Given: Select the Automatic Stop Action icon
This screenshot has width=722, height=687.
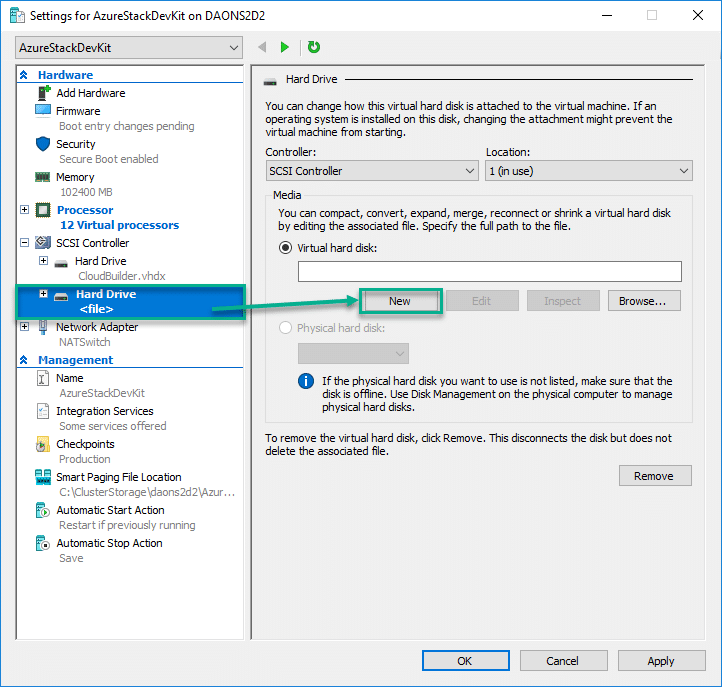Looking at the screenshot, I should [x=43, y=543].
